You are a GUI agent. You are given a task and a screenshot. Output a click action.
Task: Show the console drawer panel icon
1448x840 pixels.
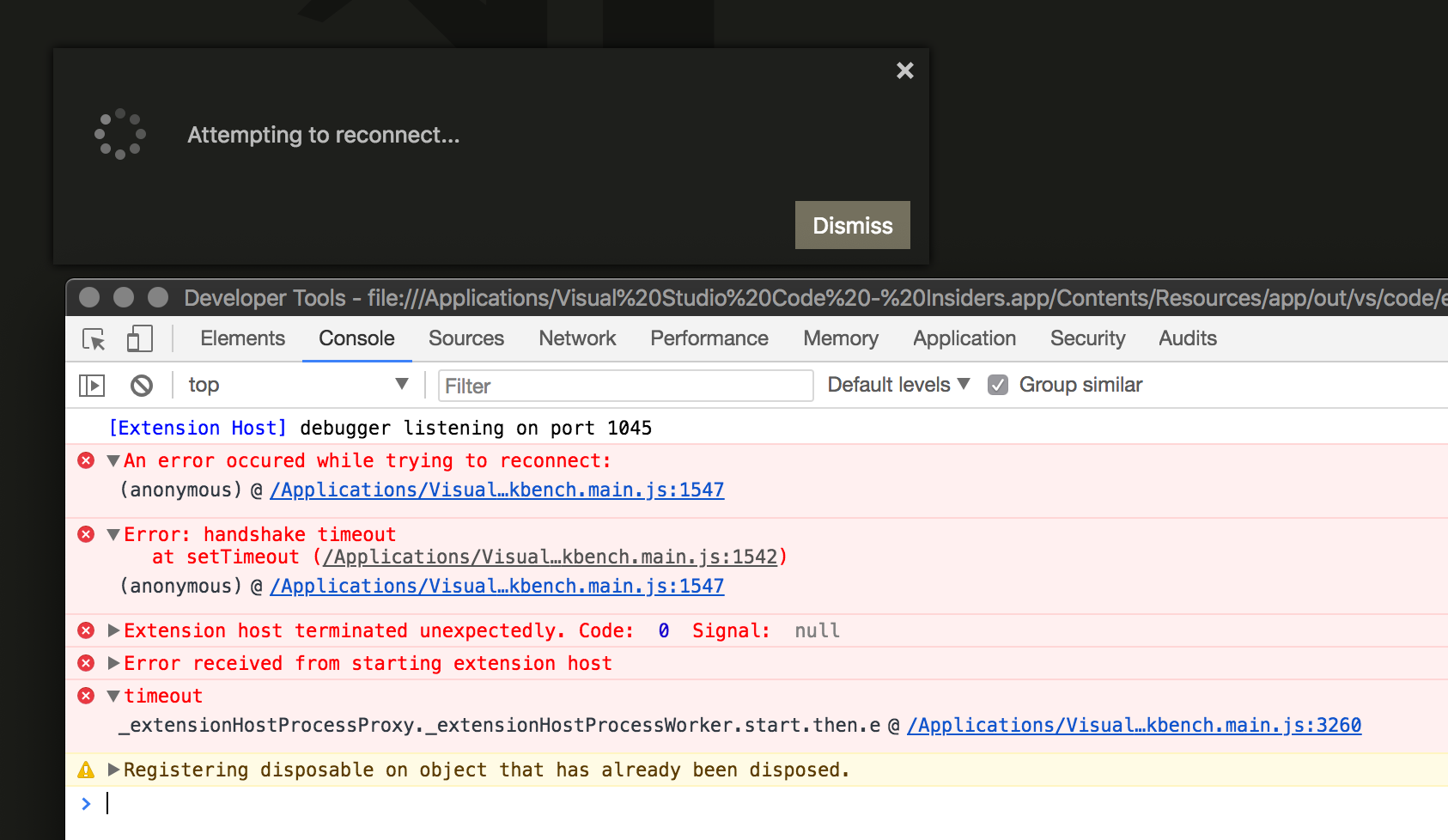91,385
